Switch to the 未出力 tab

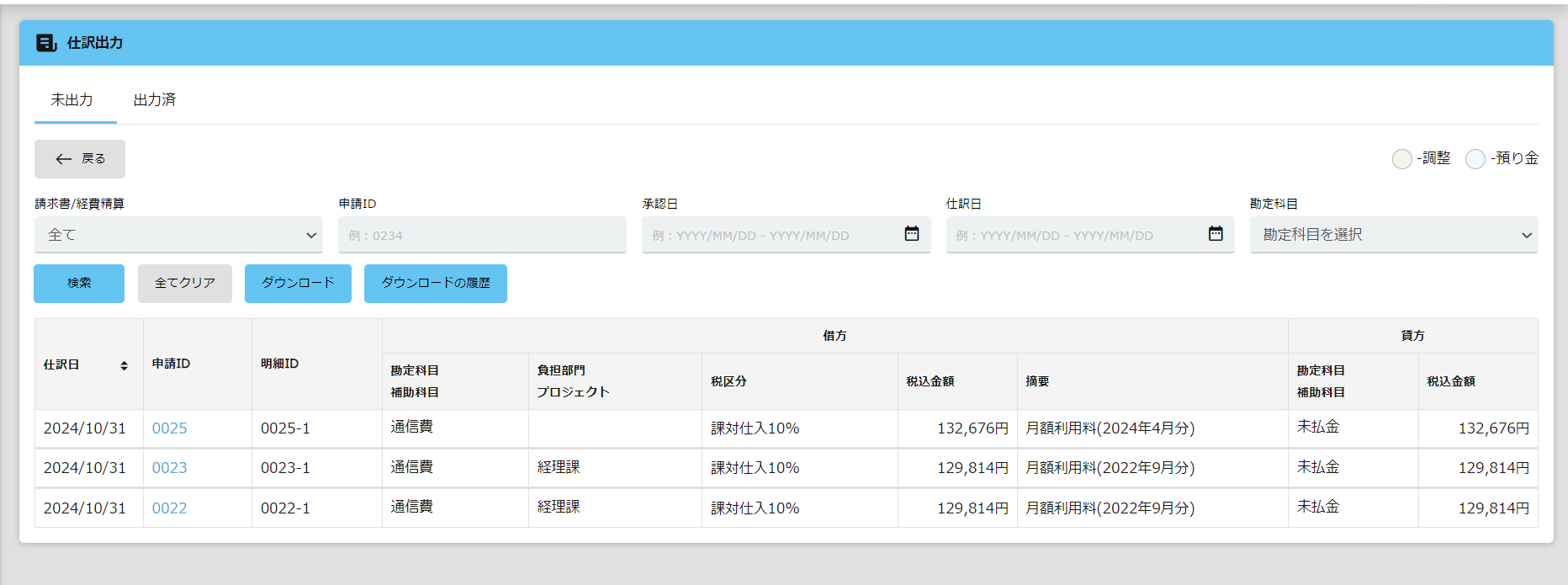click(x=72, y=100)
